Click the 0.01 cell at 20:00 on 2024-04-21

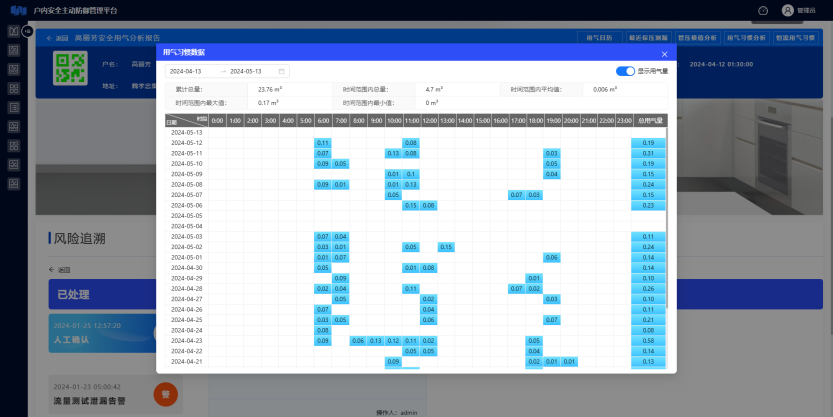(x=569, y=362)
